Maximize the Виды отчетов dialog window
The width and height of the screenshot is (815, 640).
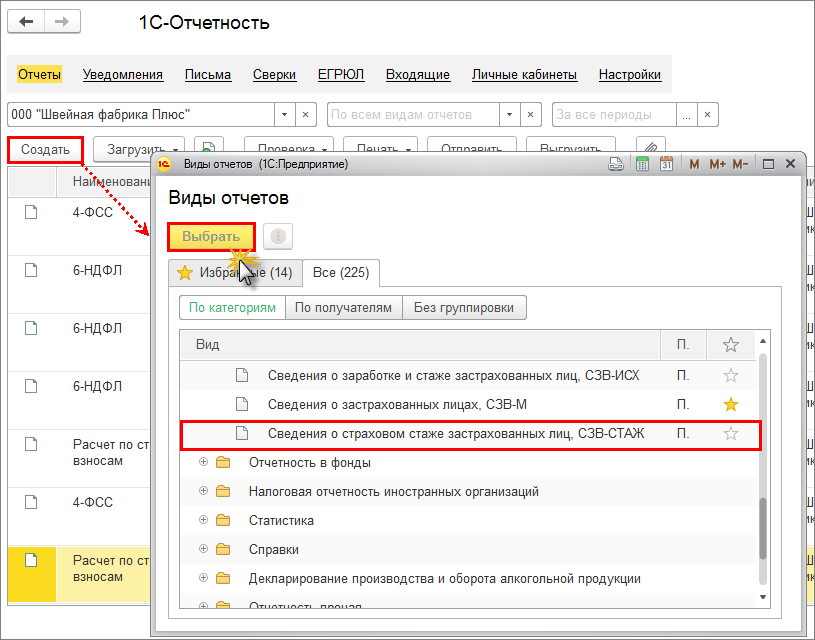(x=768, y=164)
